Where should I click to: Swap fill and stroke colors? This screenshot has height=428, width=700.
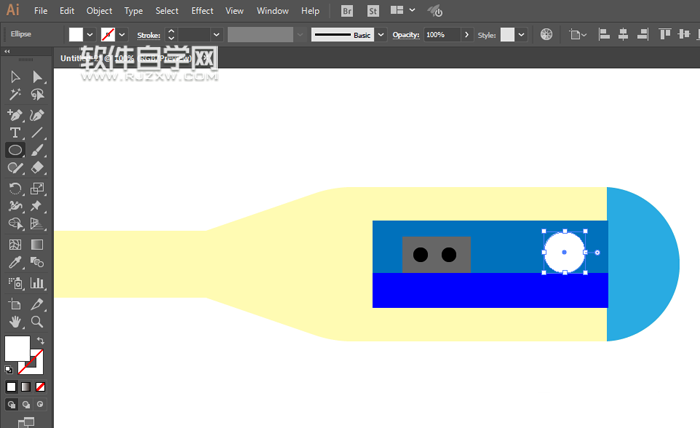[x=41, y=341]
